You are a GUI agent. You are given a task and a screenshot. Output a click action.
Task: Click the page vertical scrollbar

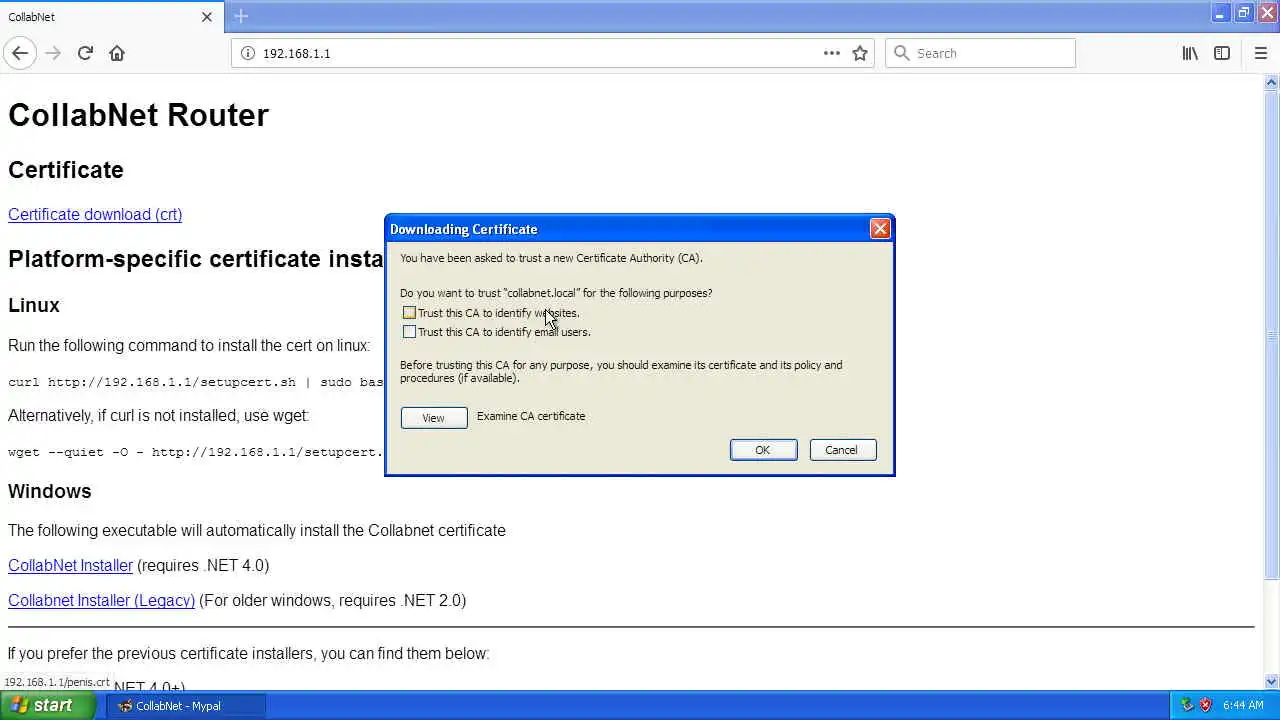pyautogui.click(x=1272, y=336)
